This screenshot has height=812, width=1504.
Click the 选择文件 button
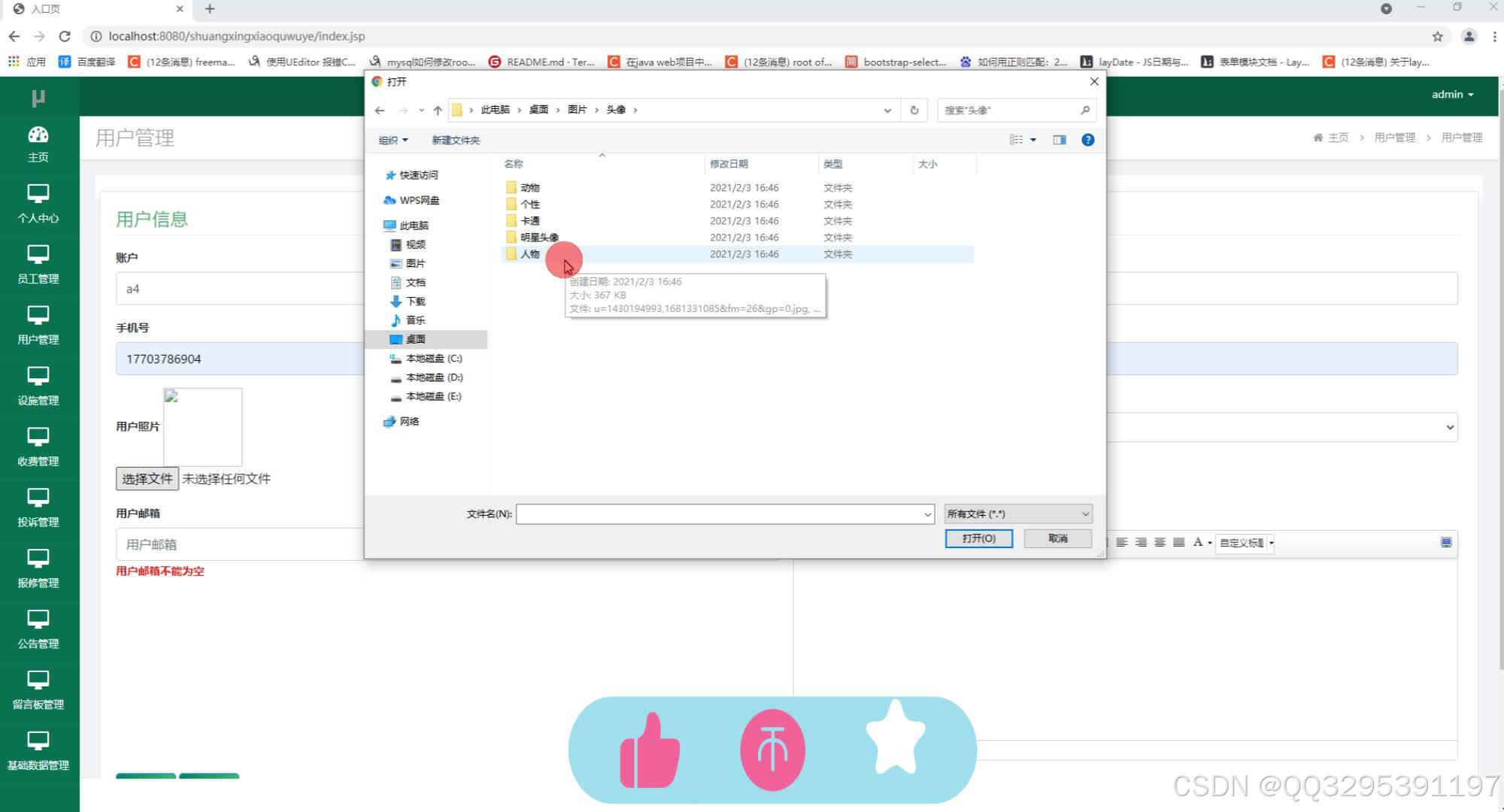pyautogui.click(x=147, y=479)
